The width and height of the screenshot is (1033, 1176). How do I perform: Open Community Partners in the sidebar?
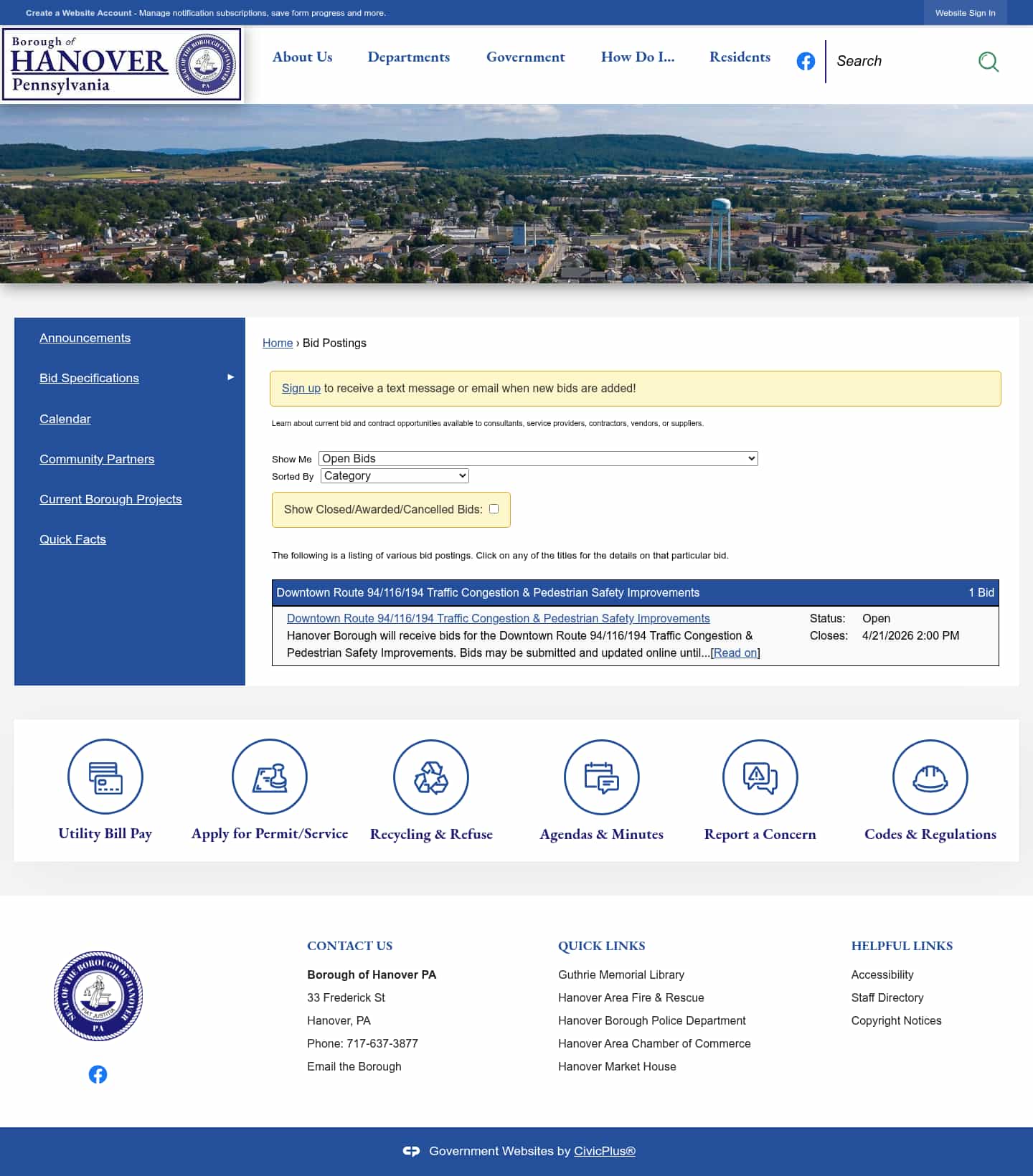click(x=97, y=459)
